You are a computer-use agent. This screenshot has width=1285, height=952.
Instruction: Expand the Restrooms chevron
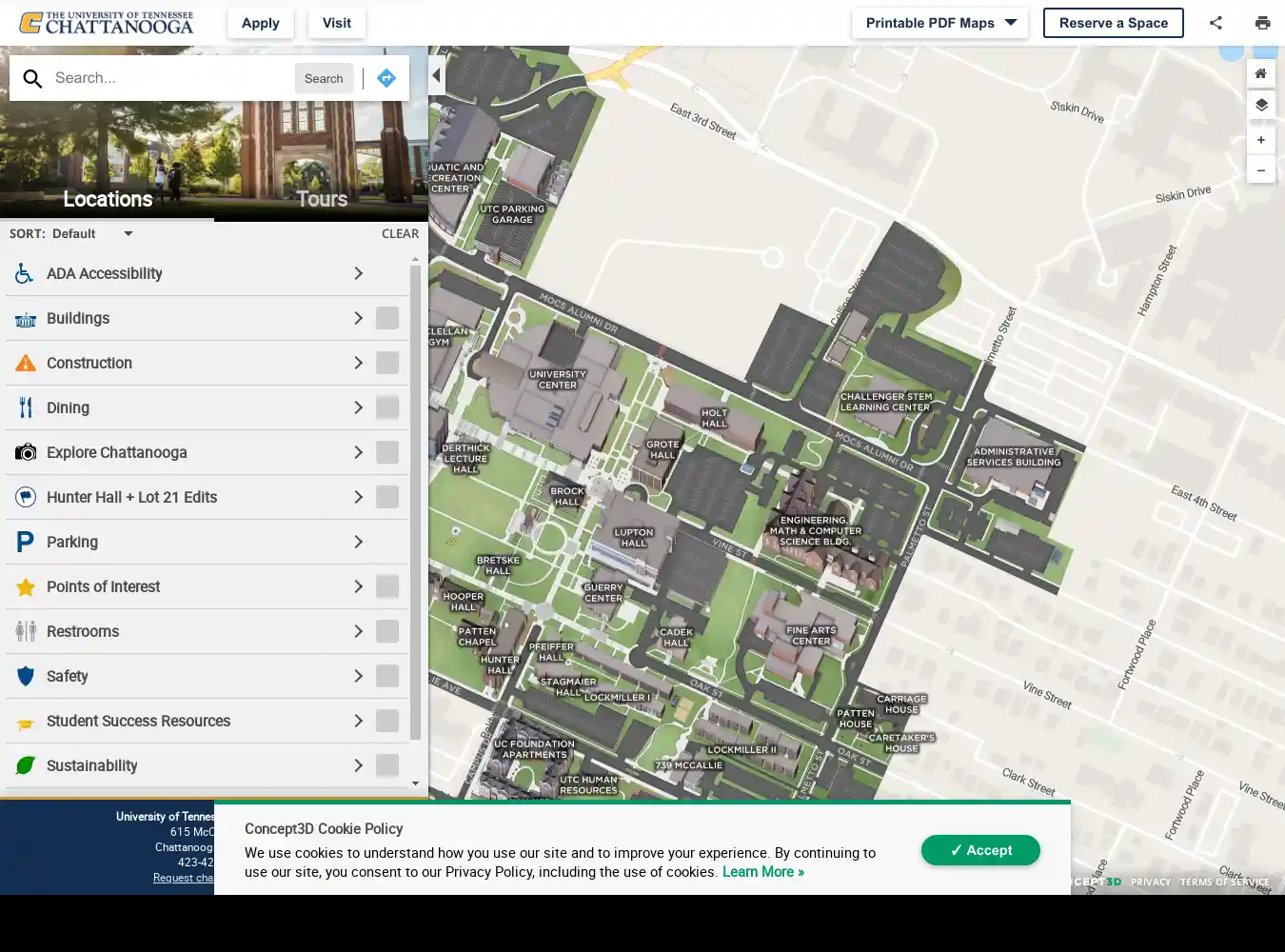(359, 631)
